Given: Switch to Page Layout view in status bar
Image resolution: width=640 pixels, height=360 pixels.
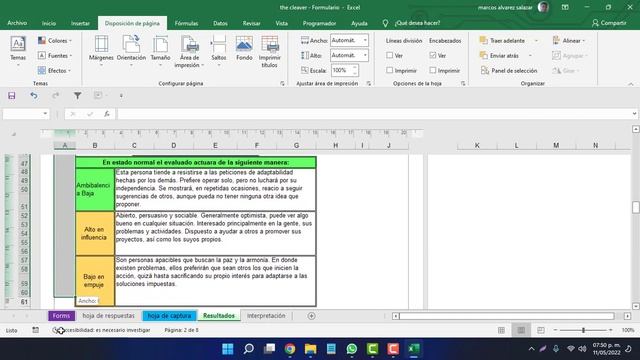Looking at the screenshot, I should [521, 330].
